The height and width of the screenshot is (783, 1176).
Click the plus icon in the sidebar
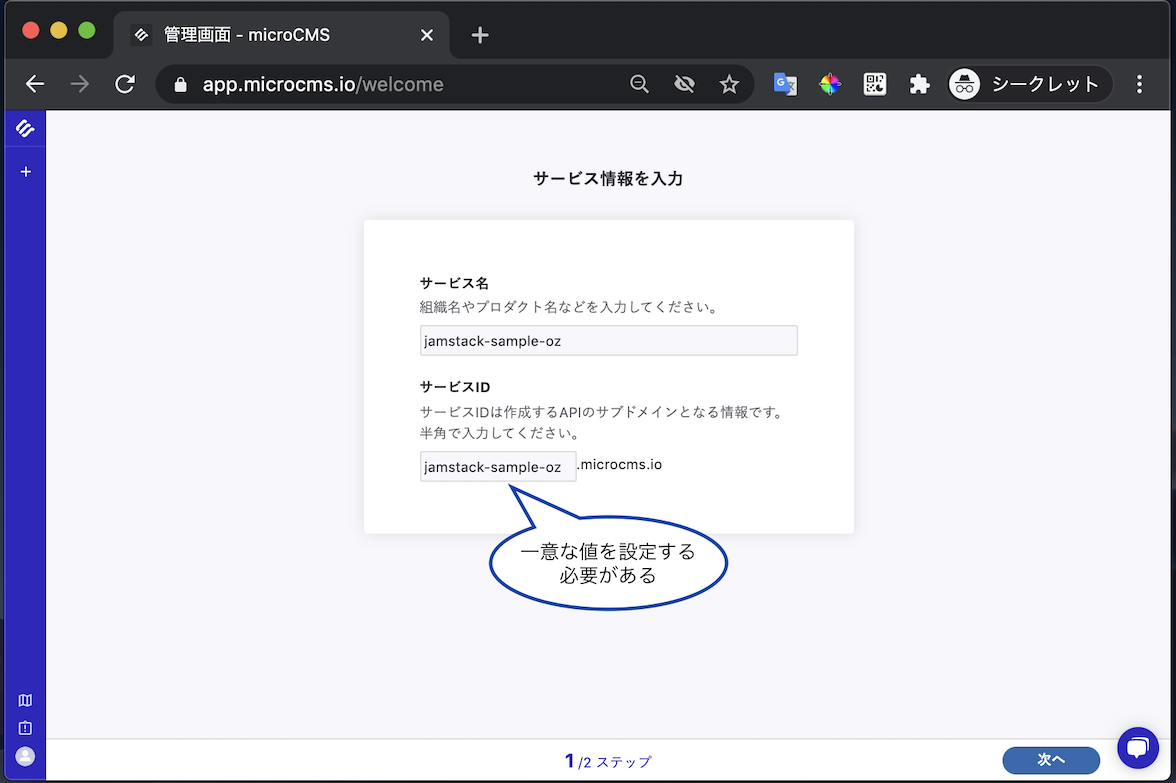click(x=26, y=172)
